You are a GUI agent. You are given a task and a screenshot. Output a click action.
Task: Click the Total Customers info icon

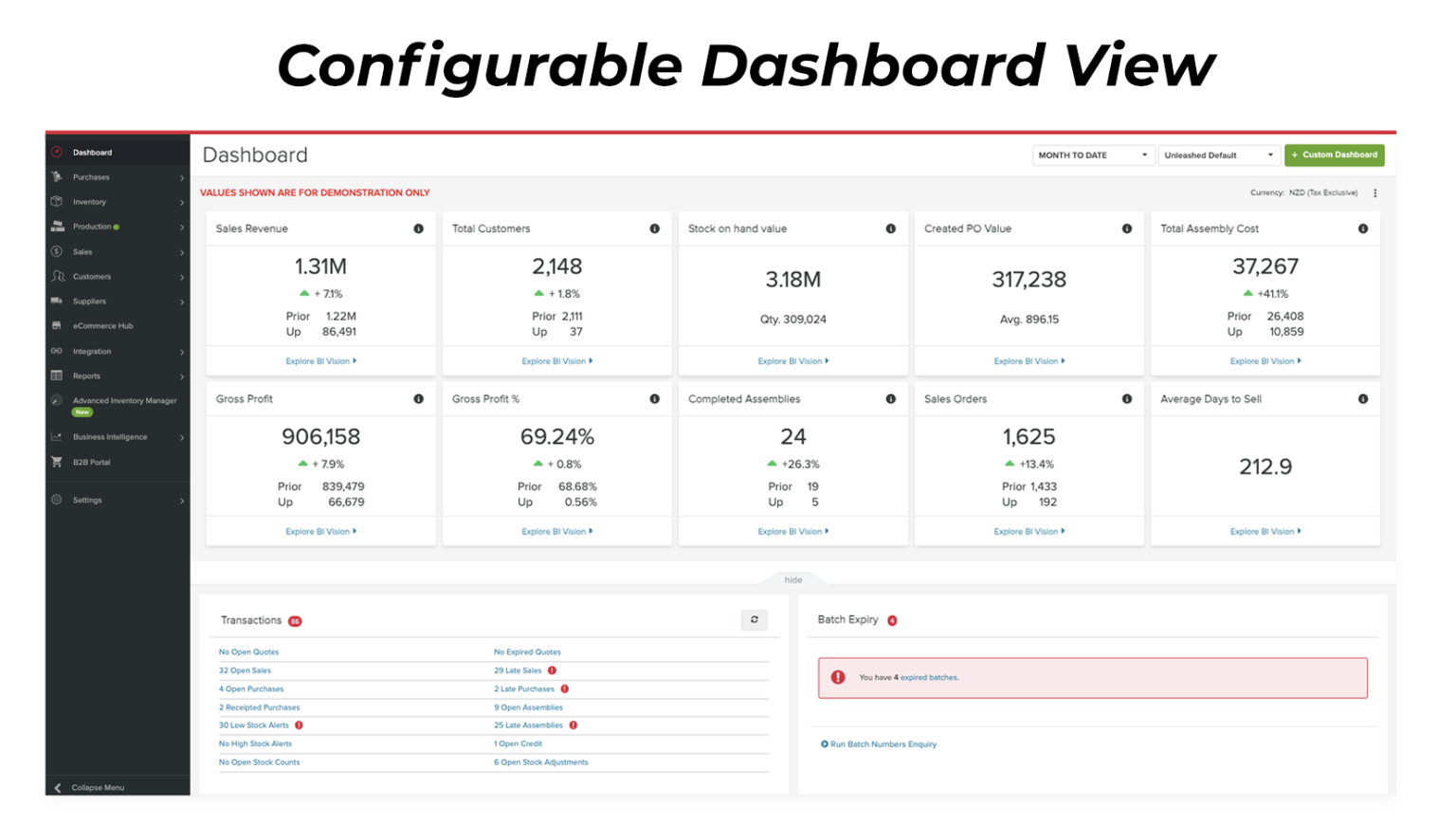click(x=654, y=229)
